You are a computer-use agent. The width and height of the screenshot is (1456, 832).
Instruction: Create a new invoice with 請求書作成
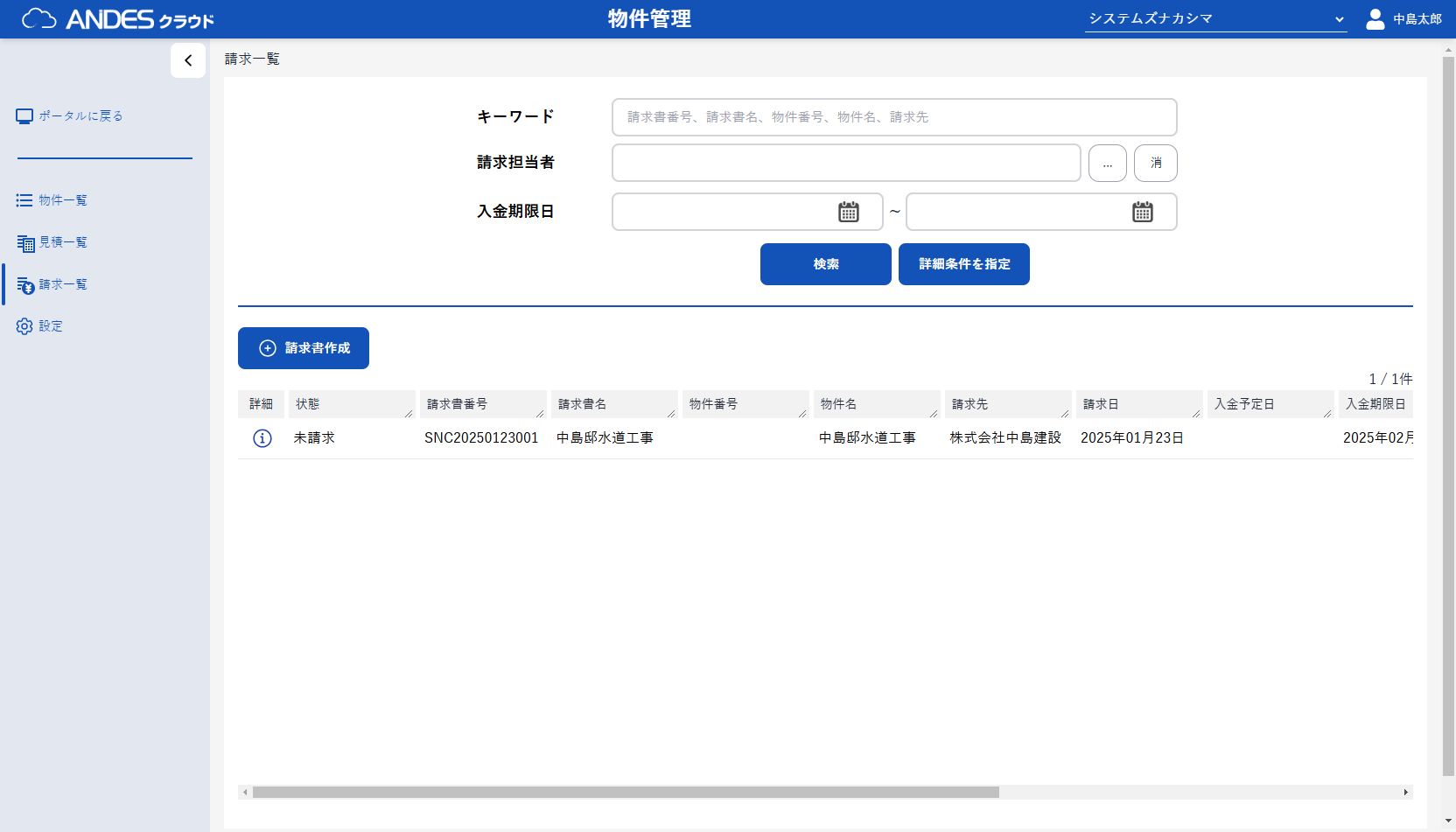[x=303, y=347]
